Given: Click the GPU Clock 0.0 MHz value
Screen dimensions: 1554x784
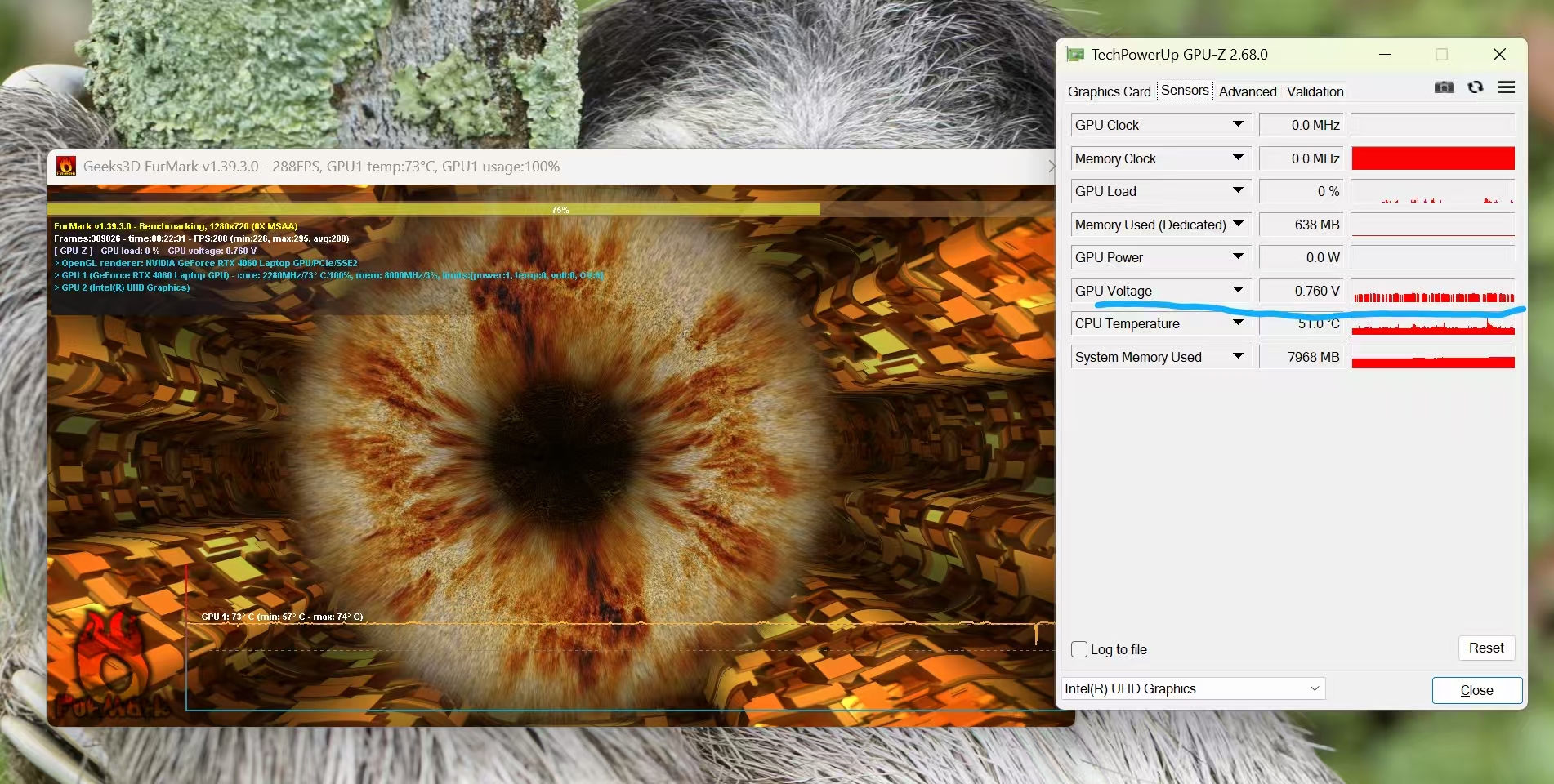Looking at the screenshot, I should tap(1302, 125).
